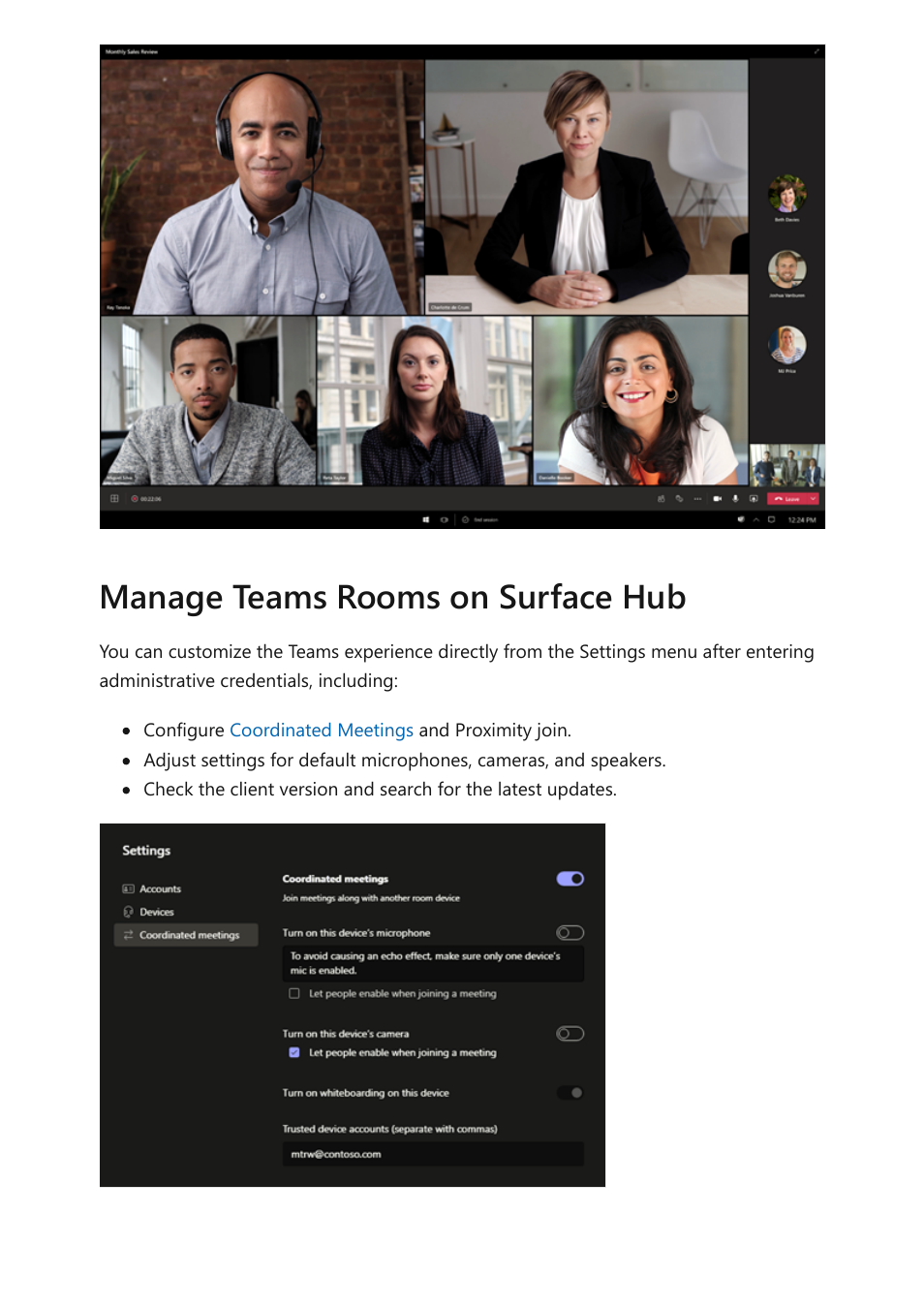Select Coordinated meetings in the Settings sidebar
924x1308 pixels.
click(186, 936)
